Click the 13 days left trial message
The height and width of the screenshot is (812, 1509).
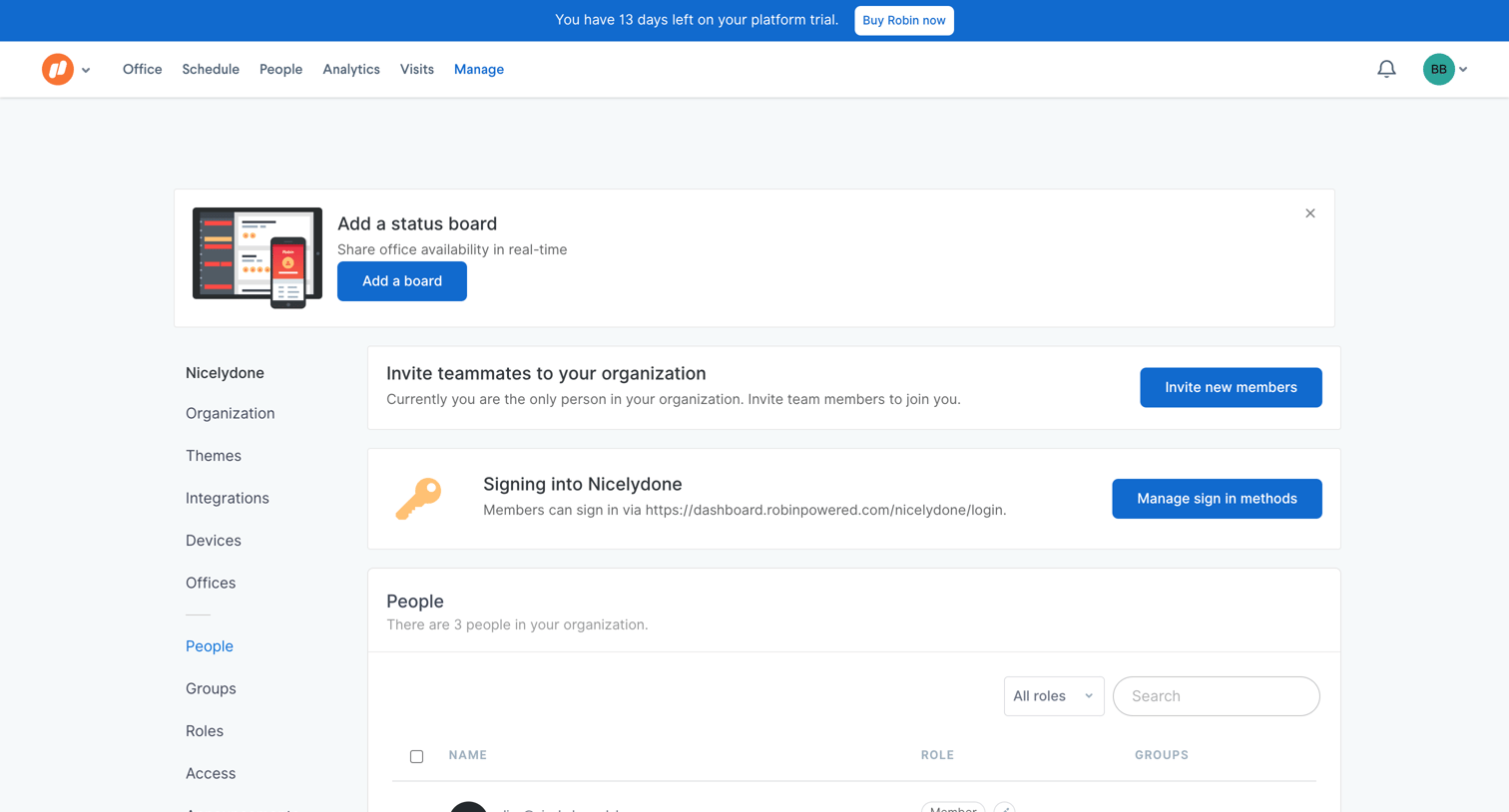[x=697, y=20]
